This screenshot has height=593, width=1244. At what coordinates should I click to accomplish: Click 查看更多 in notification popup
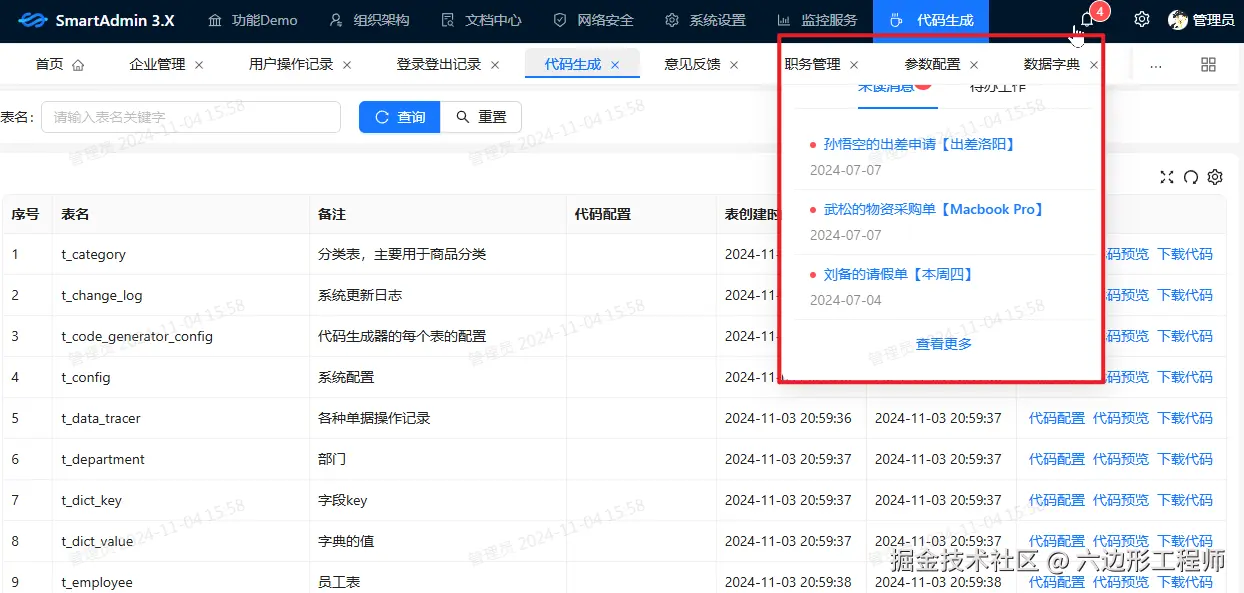(x=944, y=344)
